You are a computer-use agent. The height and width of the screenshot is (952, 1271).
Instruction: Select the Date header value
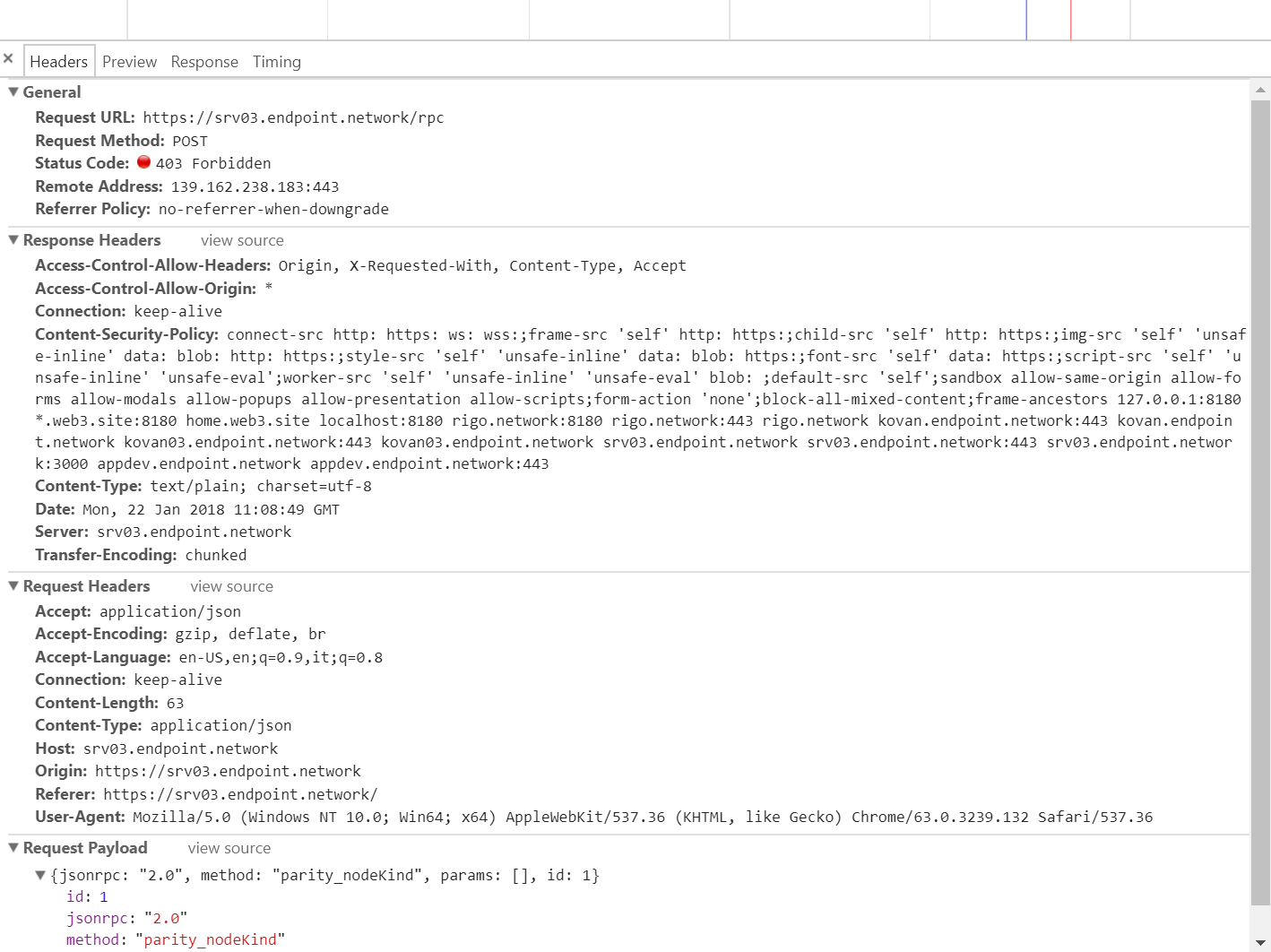point(211,509)
